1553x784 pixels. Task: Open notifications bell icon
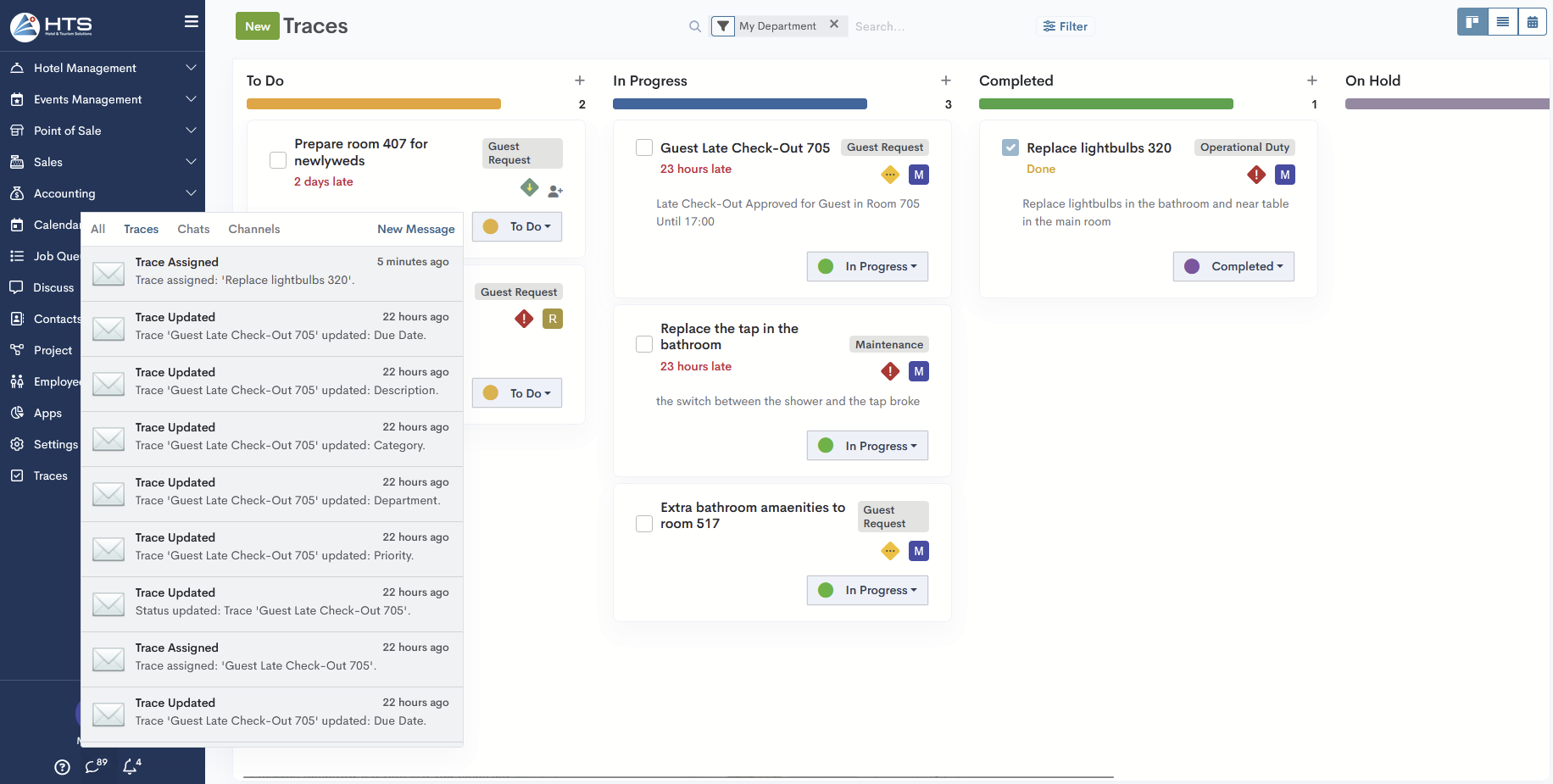(131, 766)
